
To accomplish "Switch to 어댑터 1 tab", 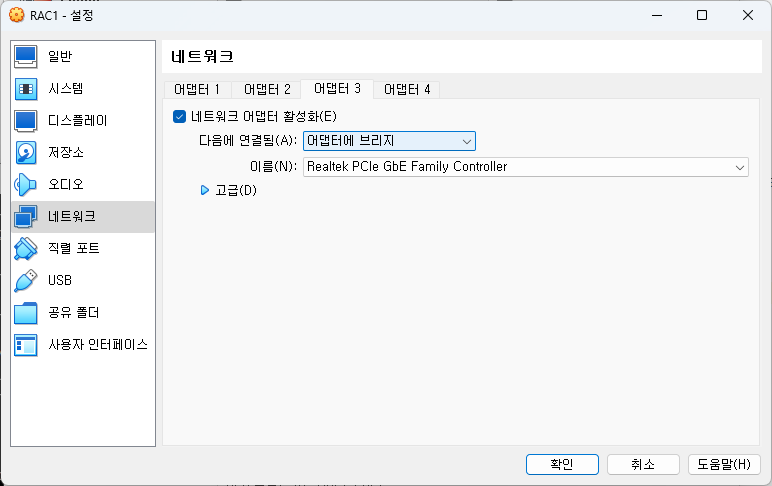I will (x=197, y=90).
